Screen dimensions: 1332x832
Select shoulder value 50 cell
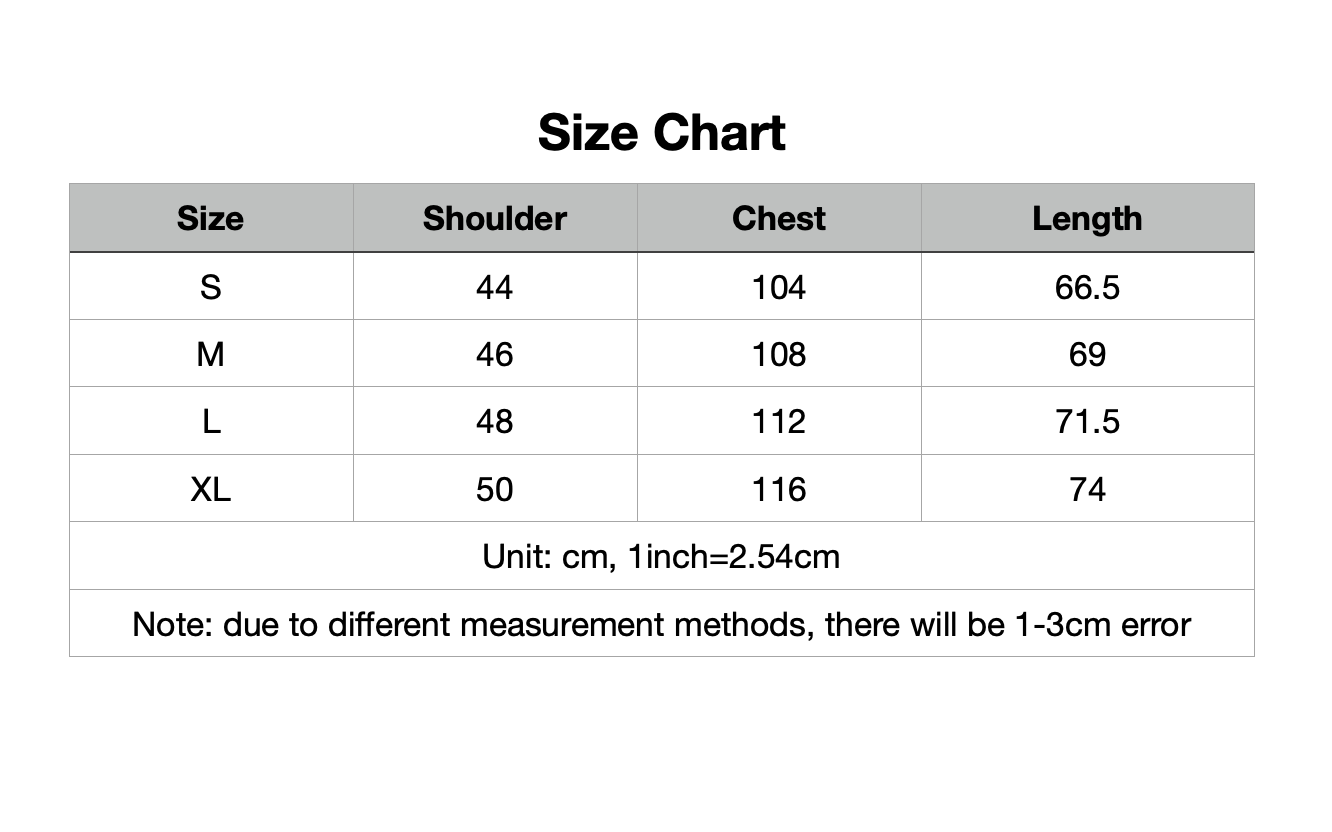[x=494, y=489]
